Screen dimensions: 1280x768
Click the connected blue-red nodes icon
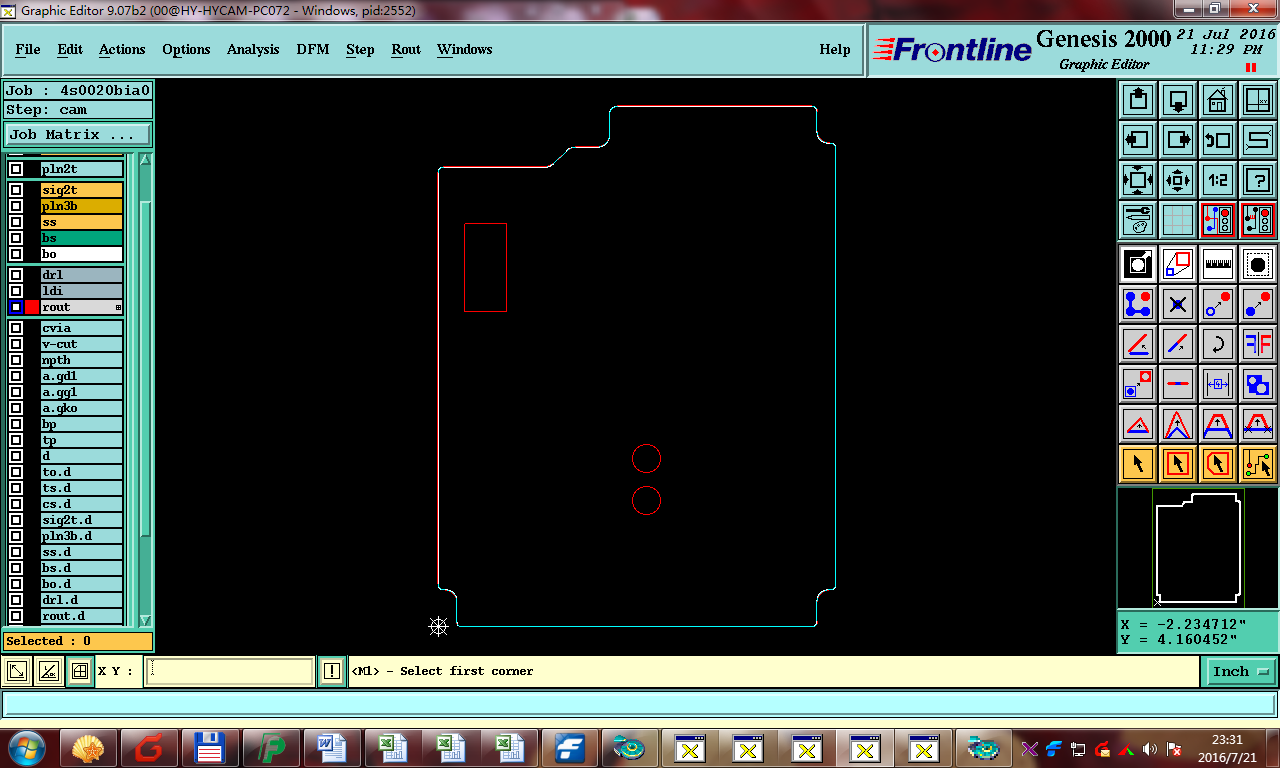click(x=1138, y=304)
